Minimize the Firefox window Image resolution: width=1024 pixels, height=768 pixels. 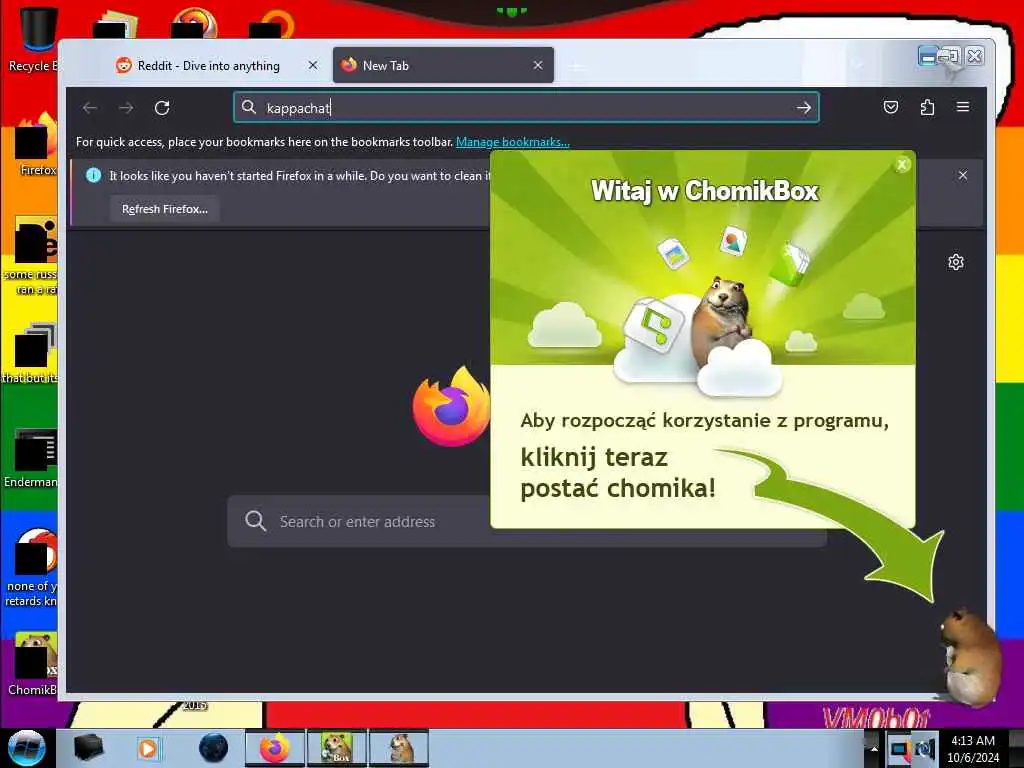(x=927, y=56)
